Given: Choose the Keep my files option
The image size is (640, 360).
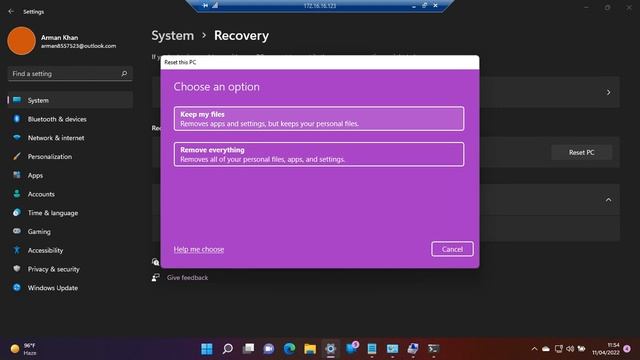Looking at the screenshot, I should [x=319, y=119].
